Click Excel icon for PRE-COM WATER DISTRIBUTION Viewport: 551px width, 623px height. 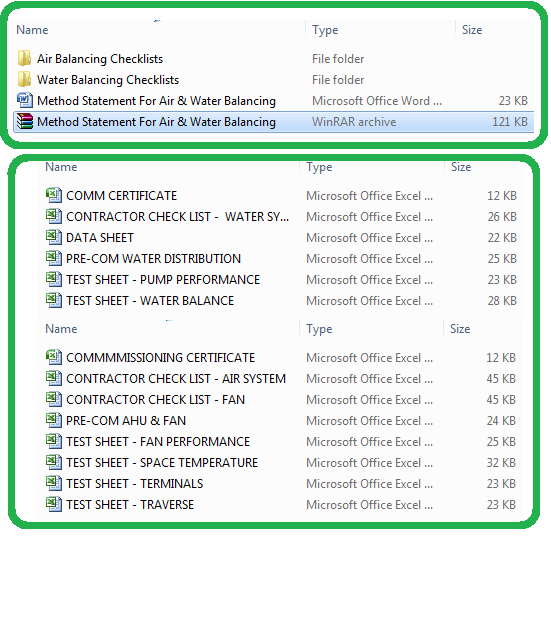pyautogui.click(x=54, y=258)
